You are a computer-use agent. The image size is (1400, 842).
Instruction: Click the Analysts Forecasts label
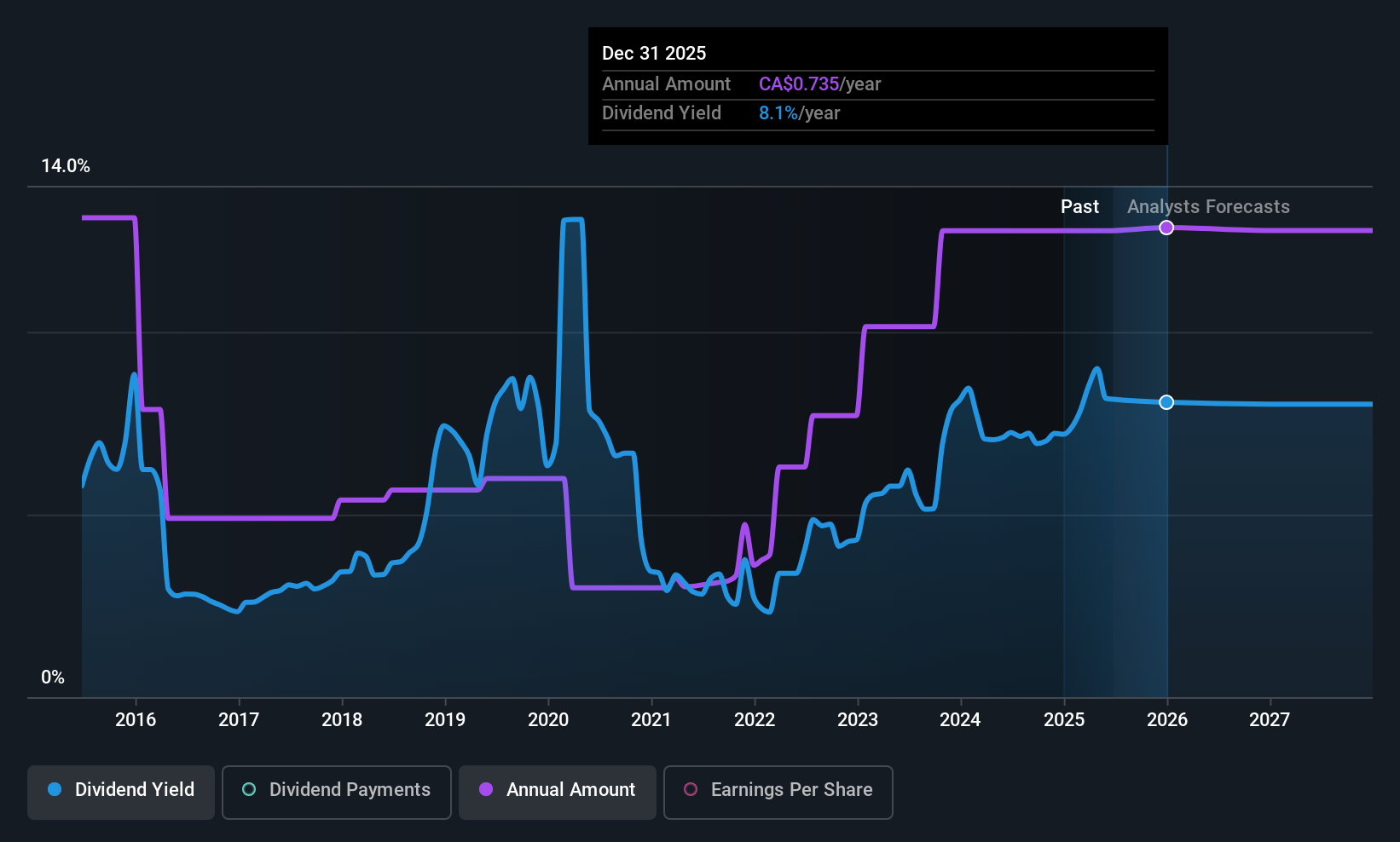(x=1208, y=207)
